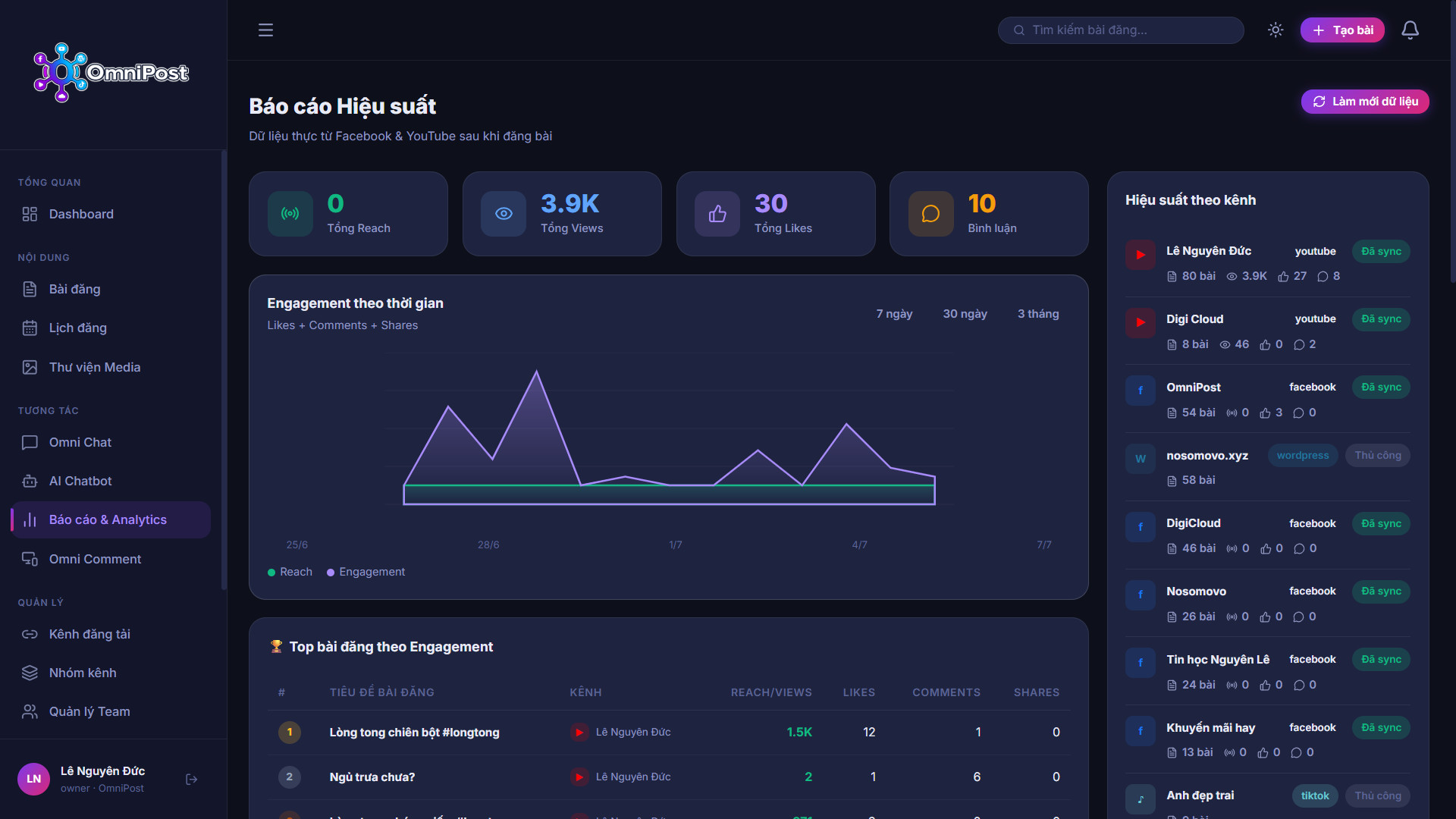The height and width of the screenshot is (819, 1456).
Task: Open Omni Chat
Action: pyautogui.click(x=111, y=443)
